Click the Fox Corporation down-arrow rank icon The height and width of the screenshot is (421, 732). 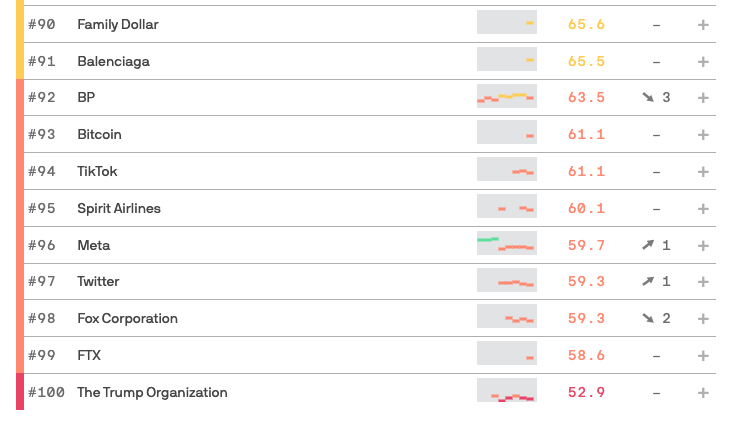tap(648, 318)
